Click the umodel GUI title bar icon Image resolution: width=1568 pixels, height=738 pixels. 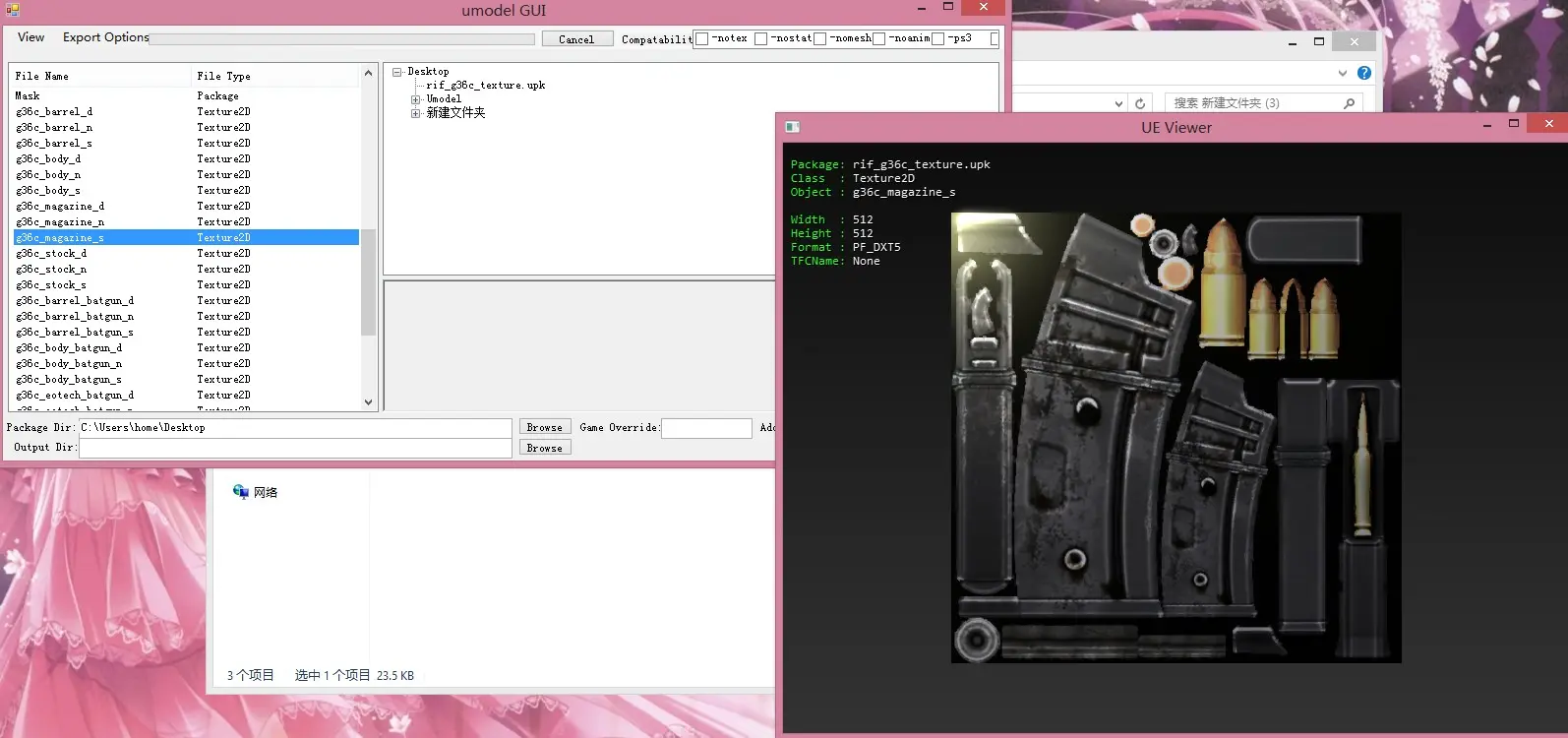pos(13,10)
